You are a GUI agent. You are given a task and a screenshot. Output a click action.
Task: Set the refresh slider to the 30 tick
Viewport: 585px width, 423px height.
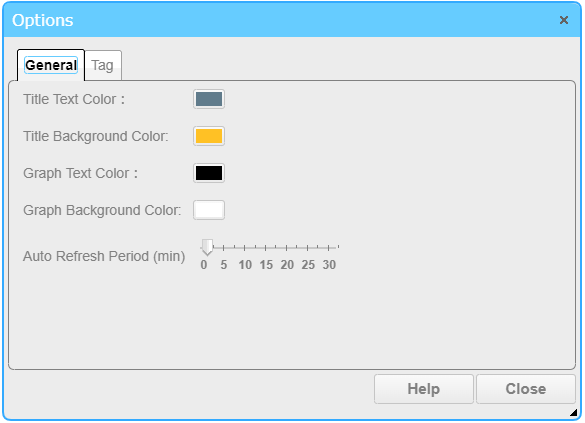click(329, 248)
